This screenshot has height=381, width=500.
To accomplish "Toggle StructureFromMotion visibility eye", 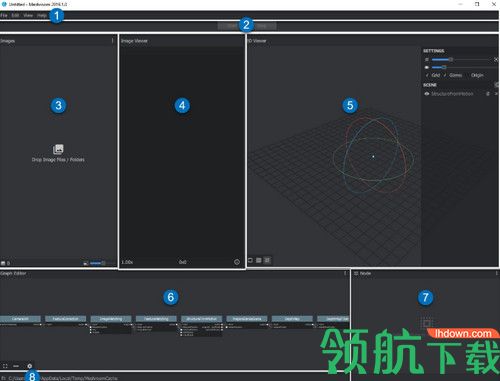I will coord(427,94).
